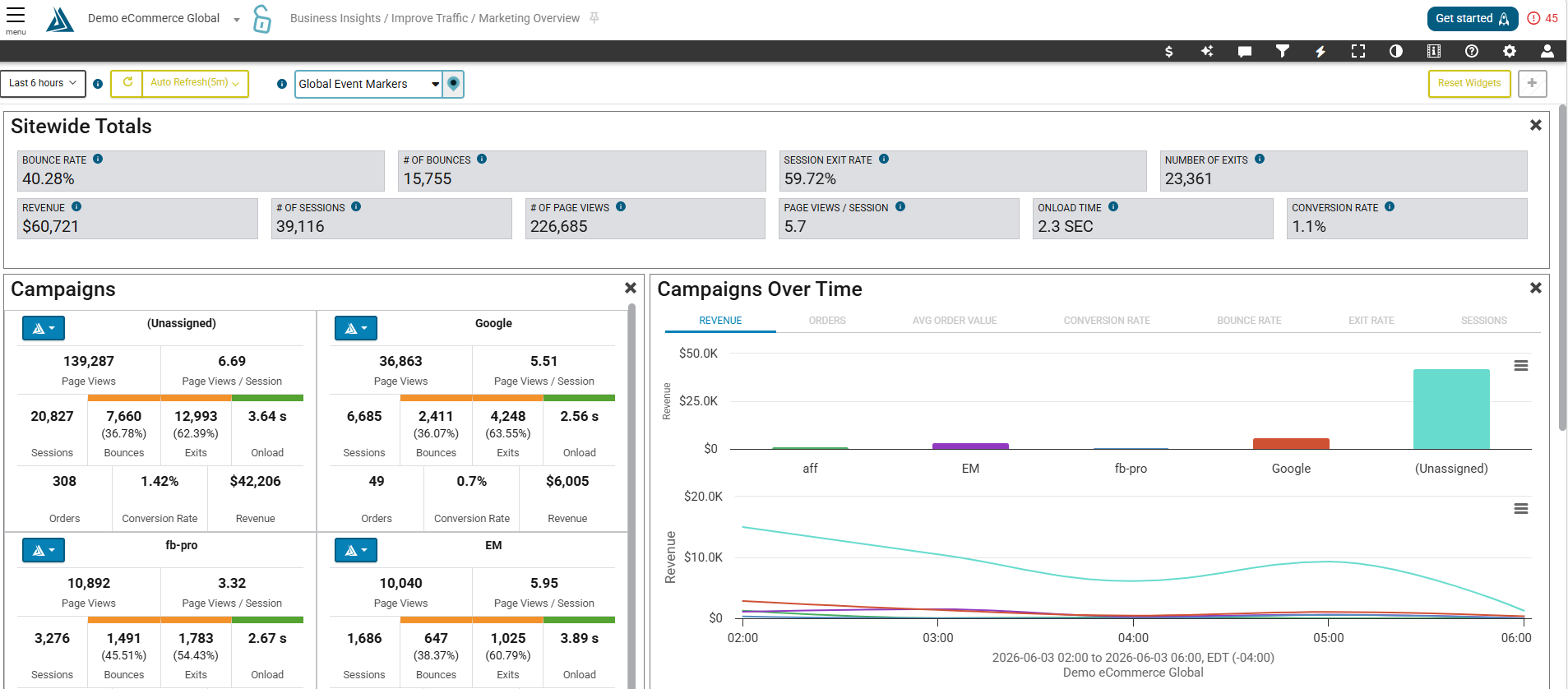Click the Reset Widgets button

(x=1469, y=83)
